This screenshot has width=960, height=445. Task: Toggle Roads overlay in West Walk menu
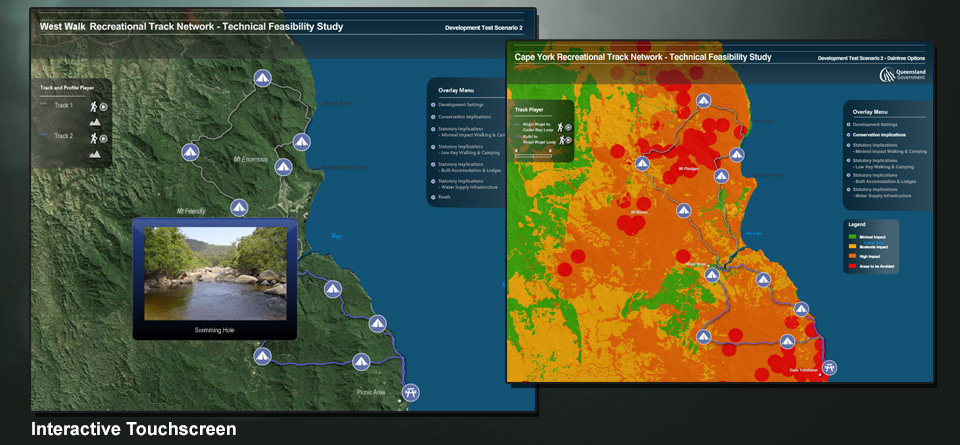coord(444,197)
